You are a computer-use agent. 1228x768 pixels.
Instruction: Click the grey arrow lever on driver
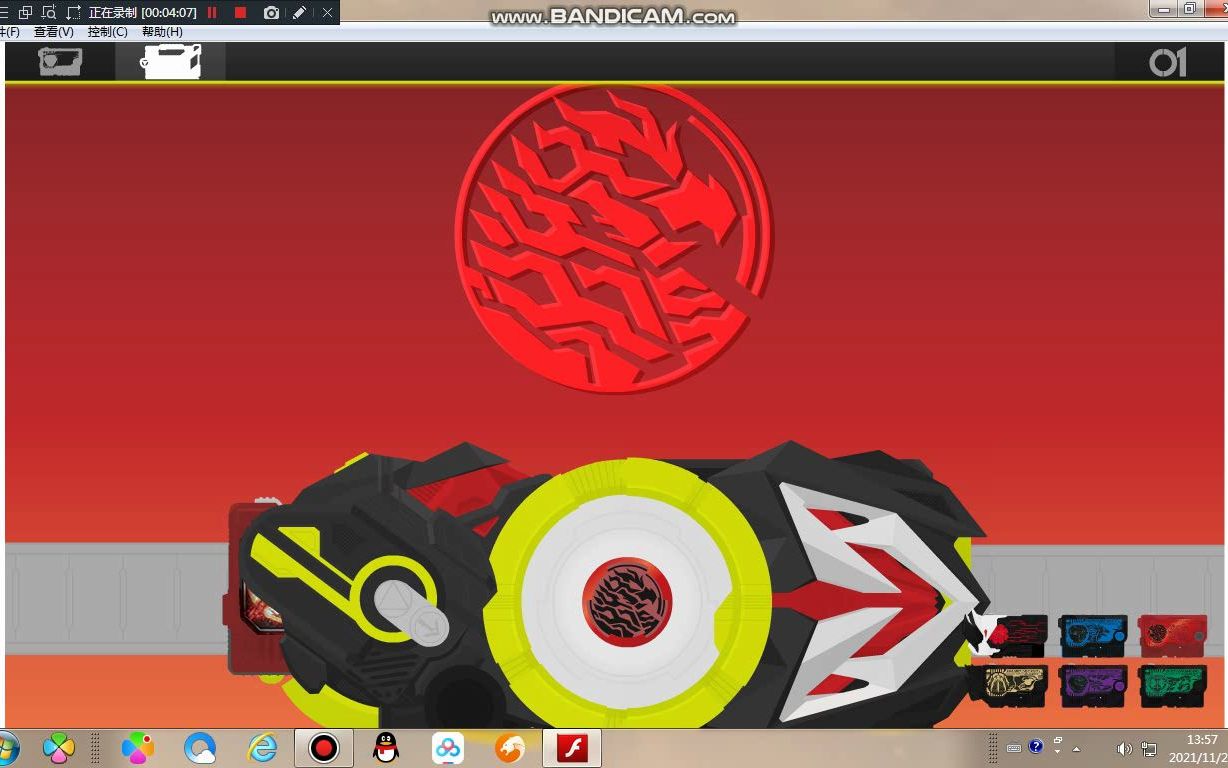pyautogui.click(x=412, y=612)
